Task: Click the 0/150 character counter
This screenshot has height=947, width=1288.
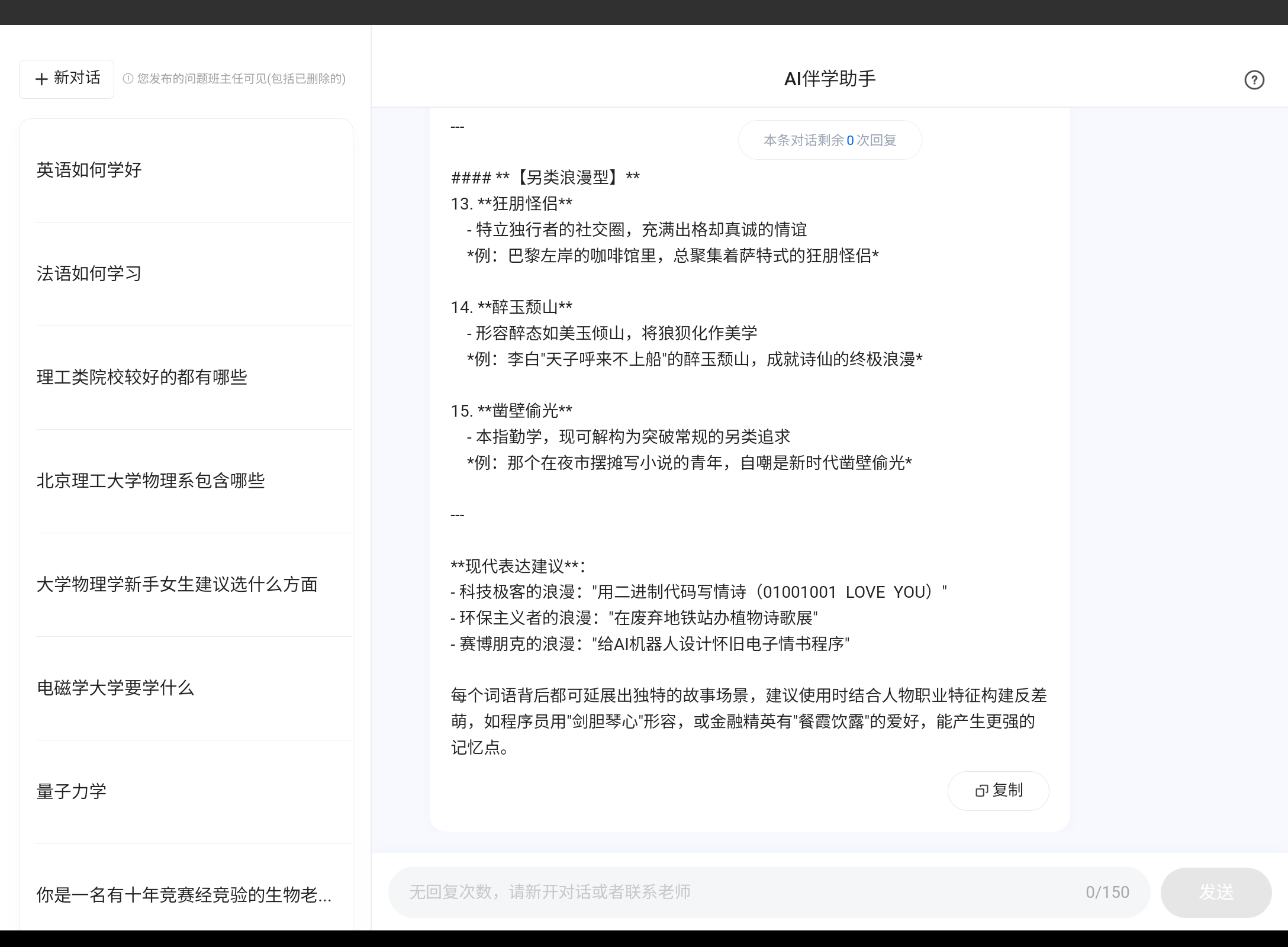Action: point(1108,892)
